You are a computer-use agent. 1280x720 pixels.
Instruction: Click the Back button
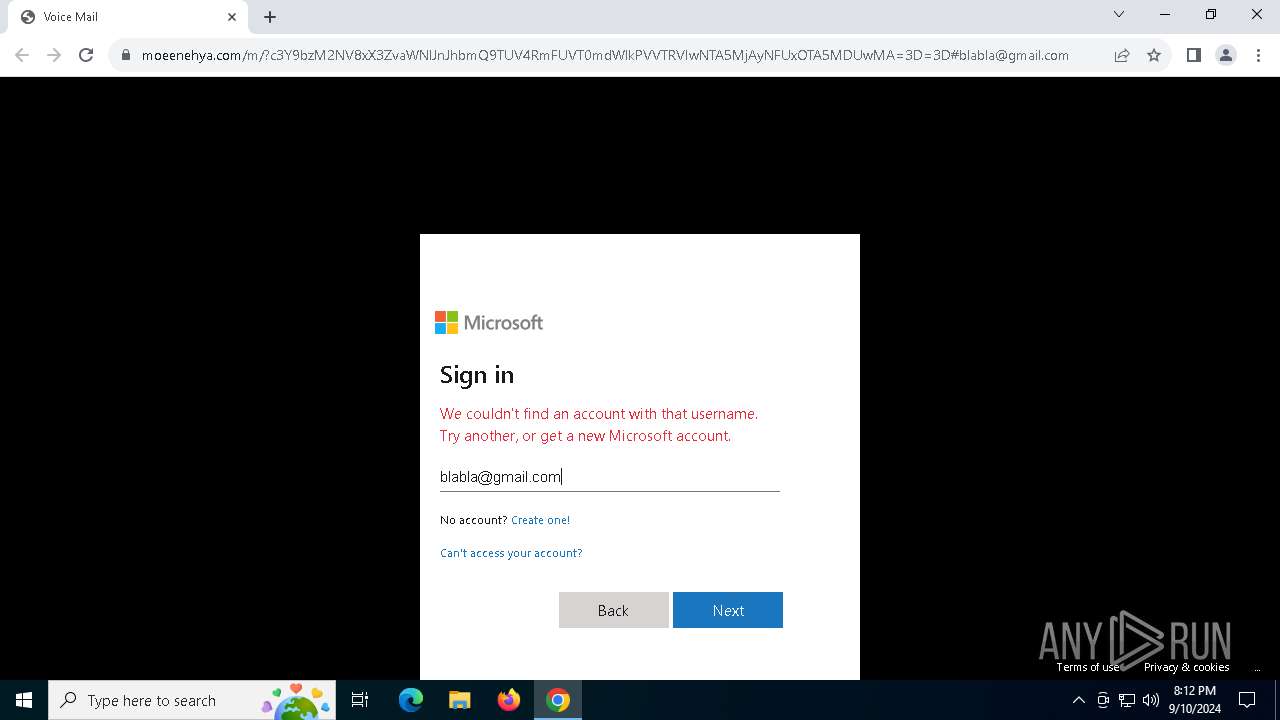(613, 610)
